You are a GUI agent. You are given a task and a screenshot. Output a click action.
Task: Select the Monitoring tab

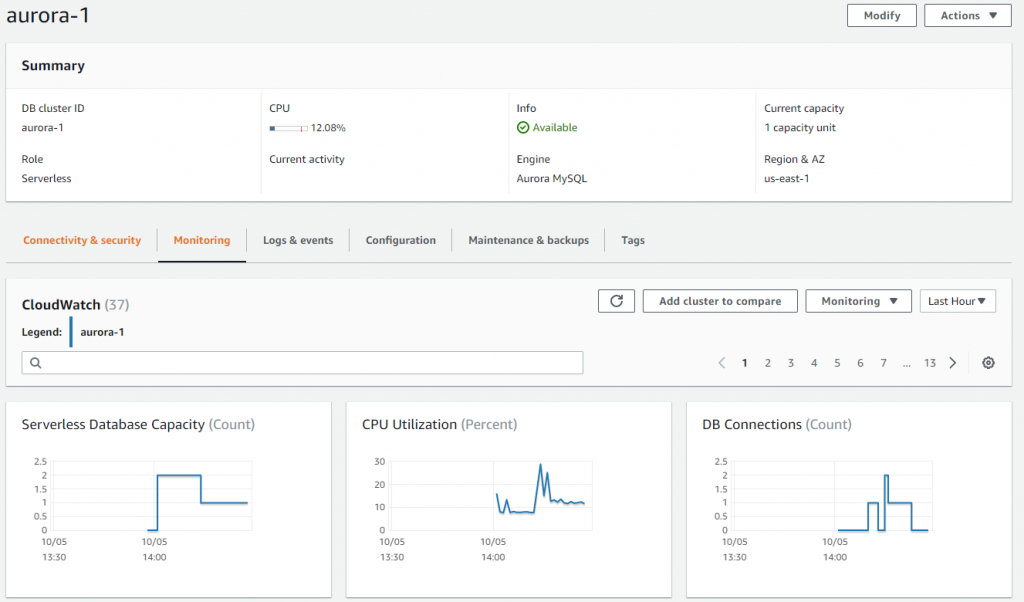[202, 240]
